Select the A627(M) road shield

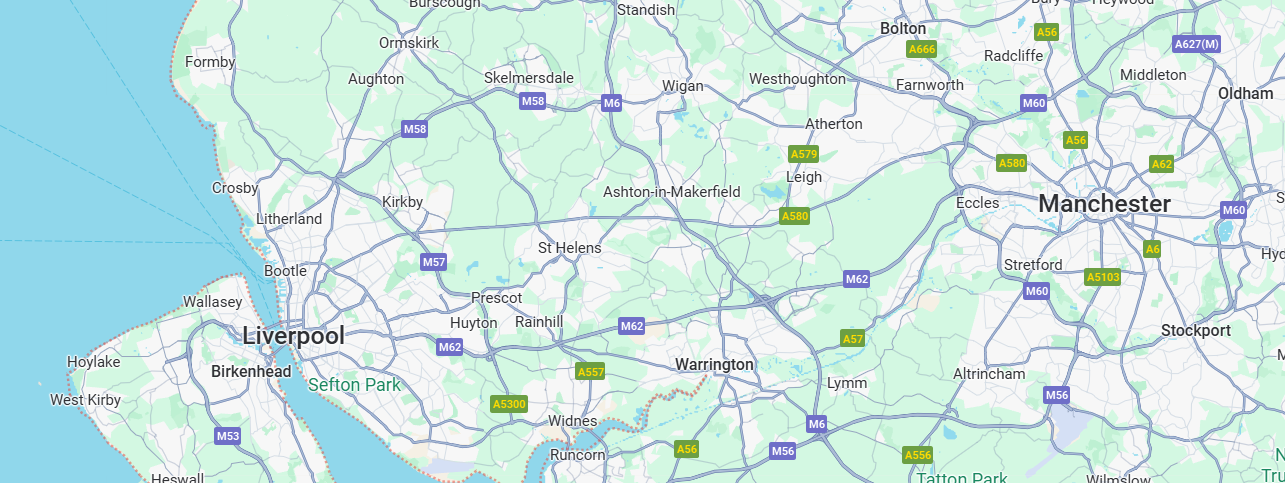1197,44
